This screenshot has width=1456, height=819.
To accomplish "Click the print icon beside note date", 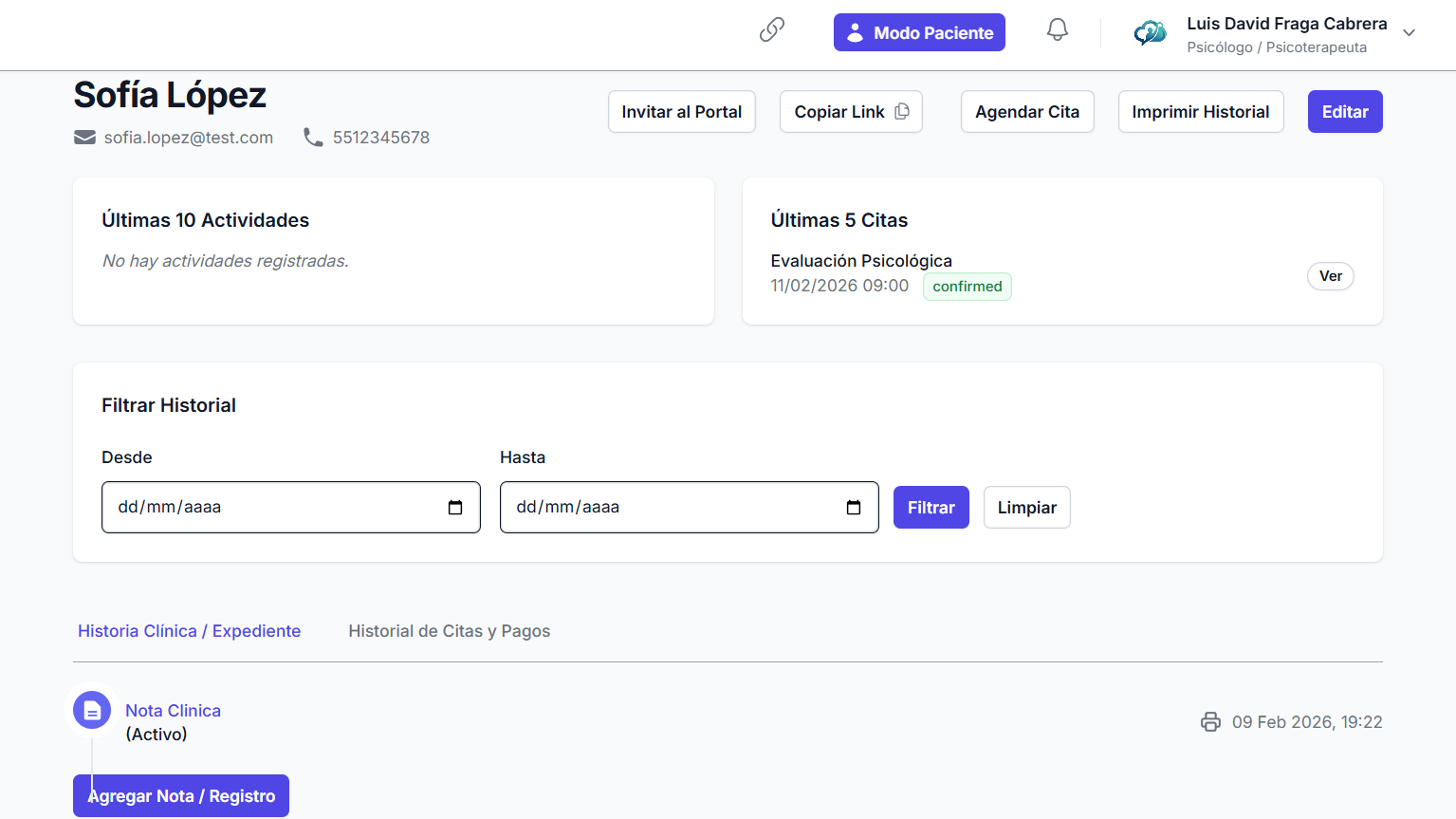I will pos(1210,722).
